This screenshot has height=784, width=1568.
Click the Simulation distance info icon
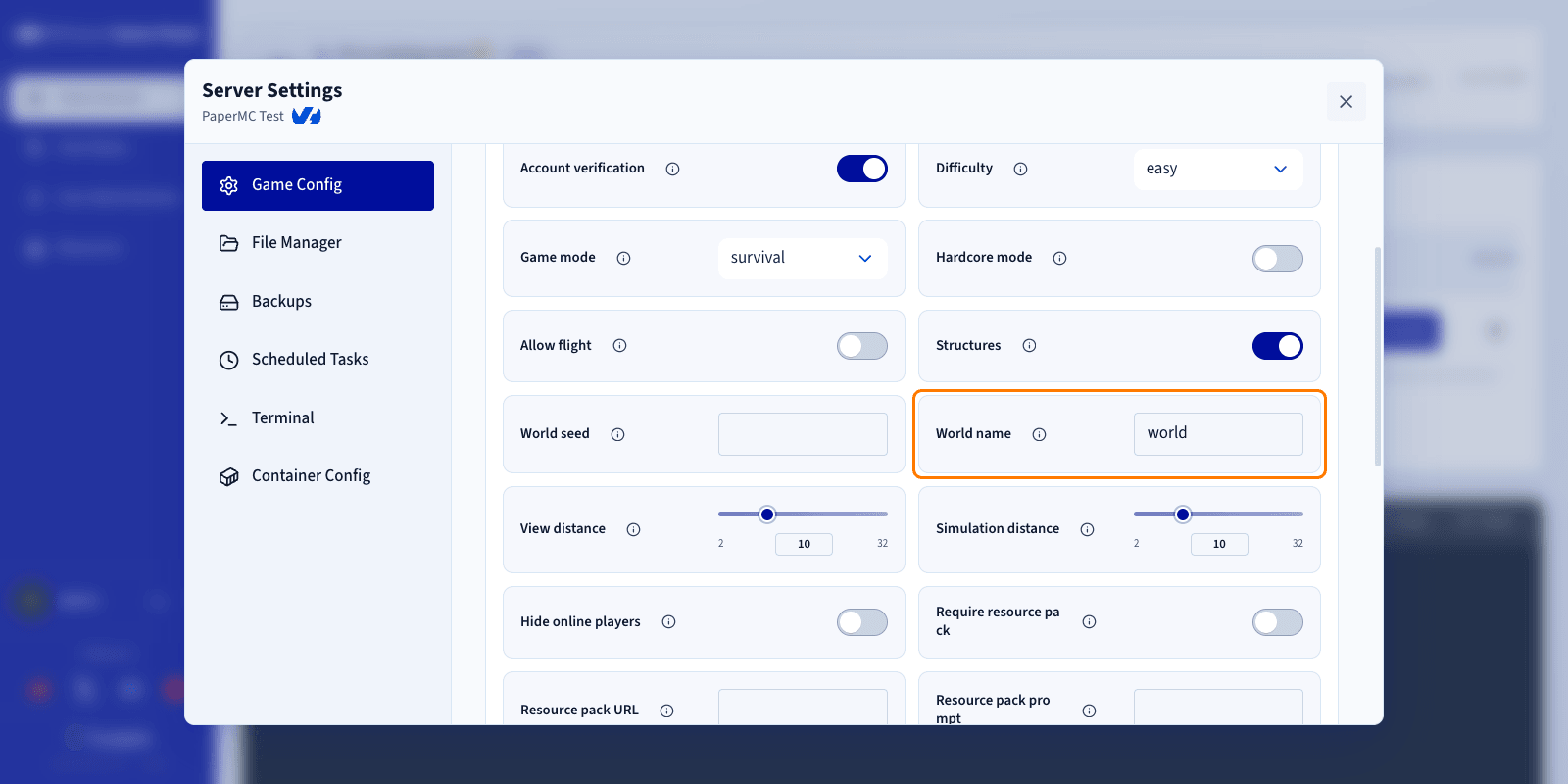pos(1087,529)
